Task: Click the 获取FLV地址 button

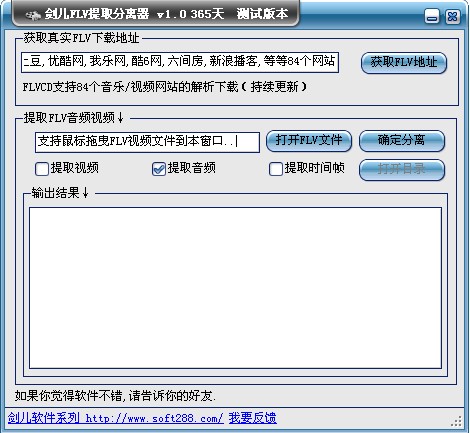Action: click(x=404, y=62)
